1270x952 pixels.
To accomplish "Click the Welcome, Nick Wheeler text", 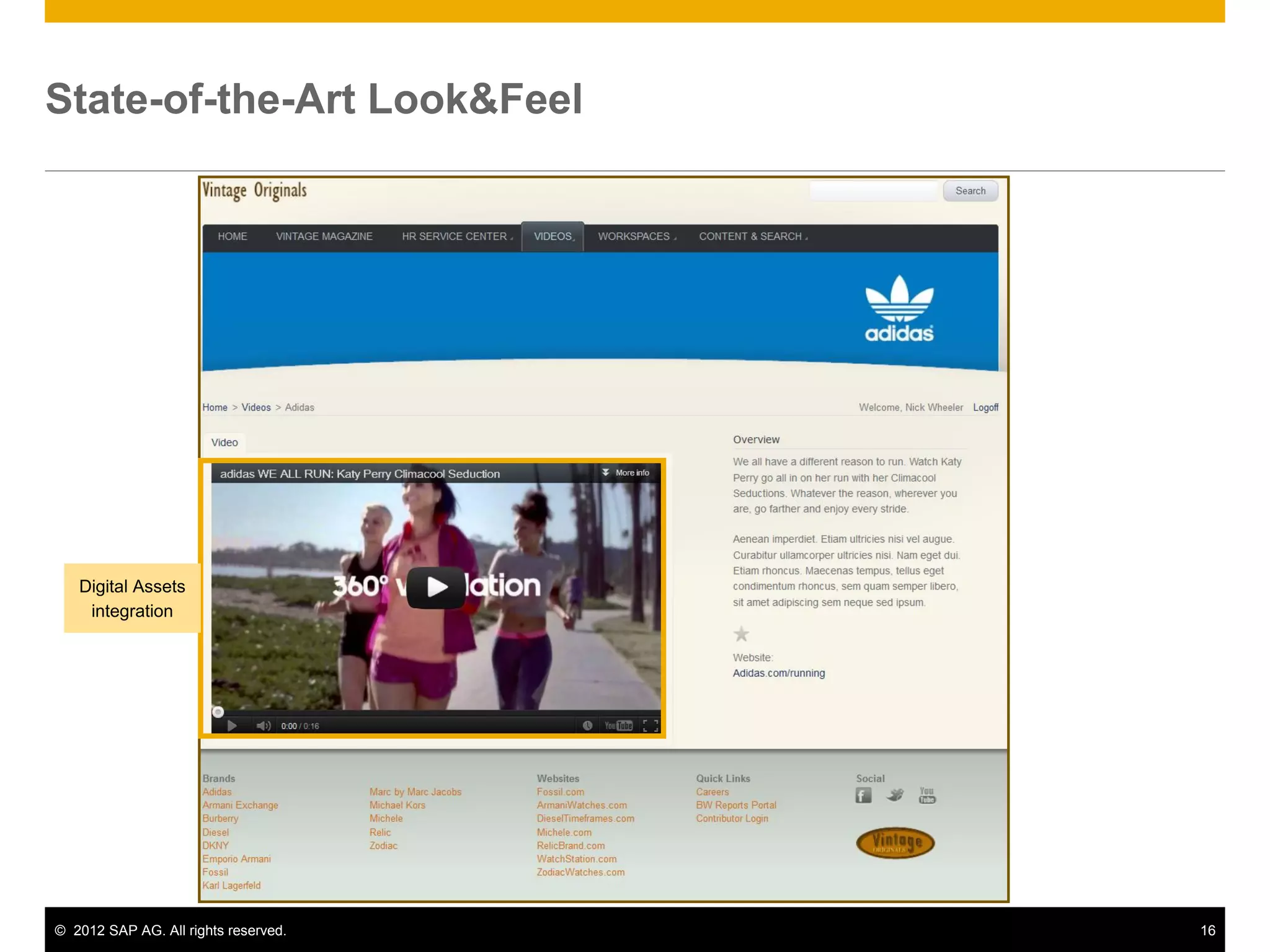I will click(x=911, y=407).
